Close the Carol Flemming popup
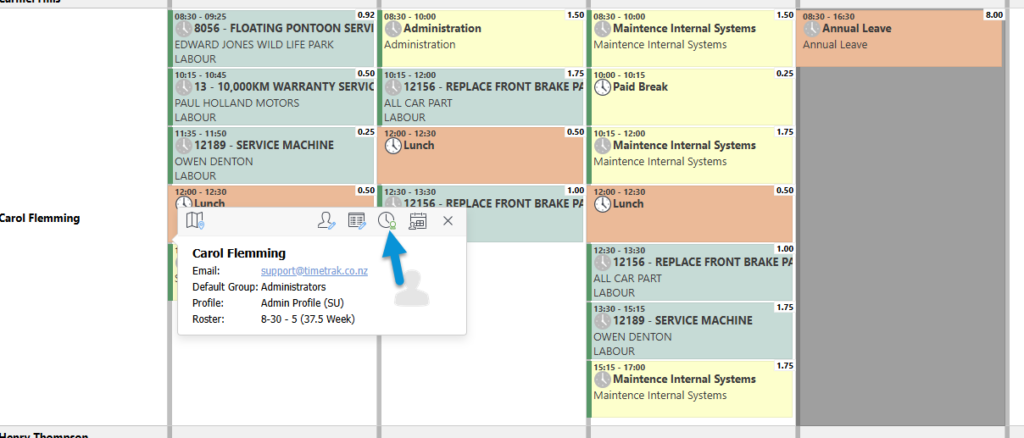 tap(448, 221)
